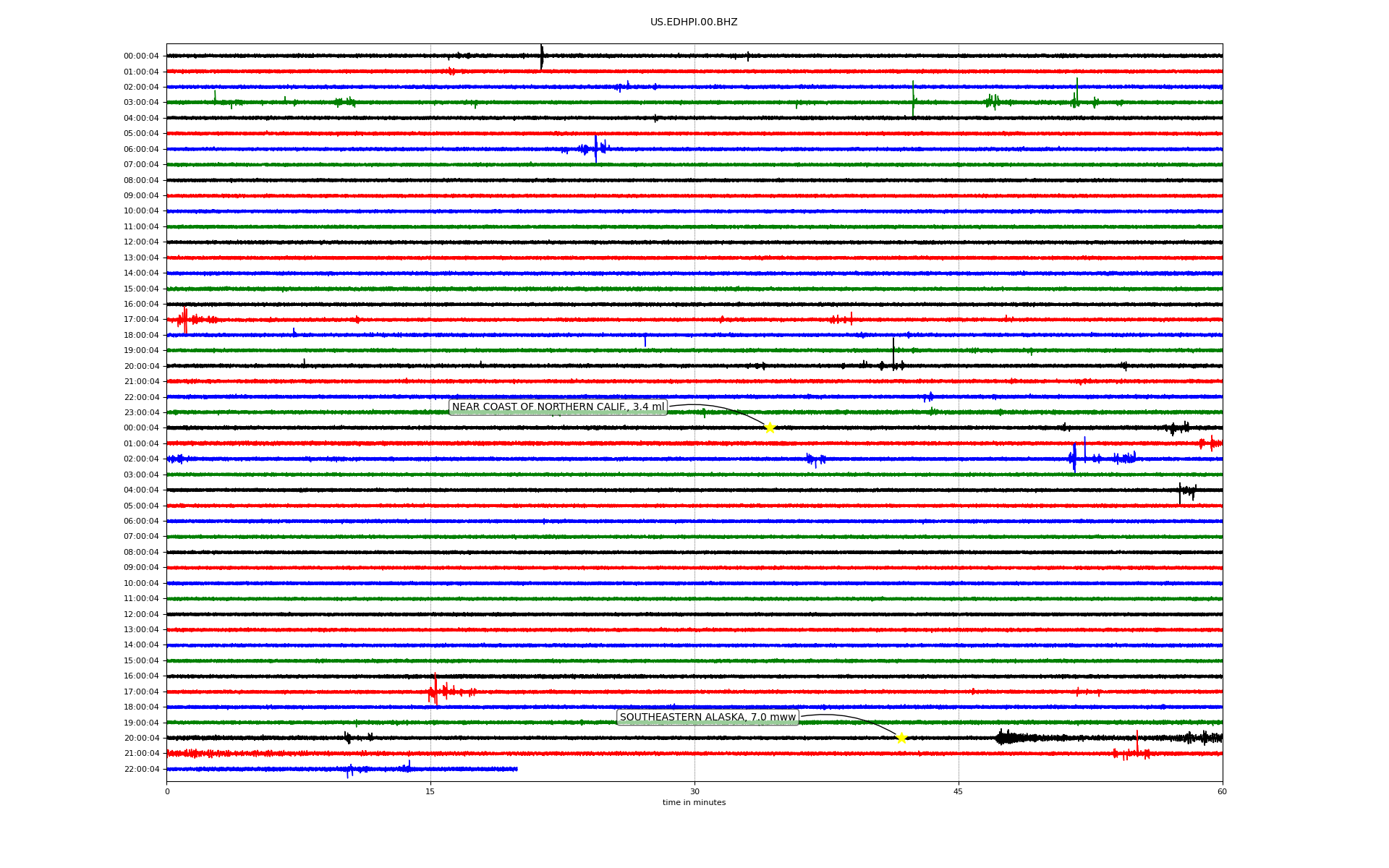Click the yellow star on Northern California event
This screenshot has width=1389, height=868.
point(770,427)
